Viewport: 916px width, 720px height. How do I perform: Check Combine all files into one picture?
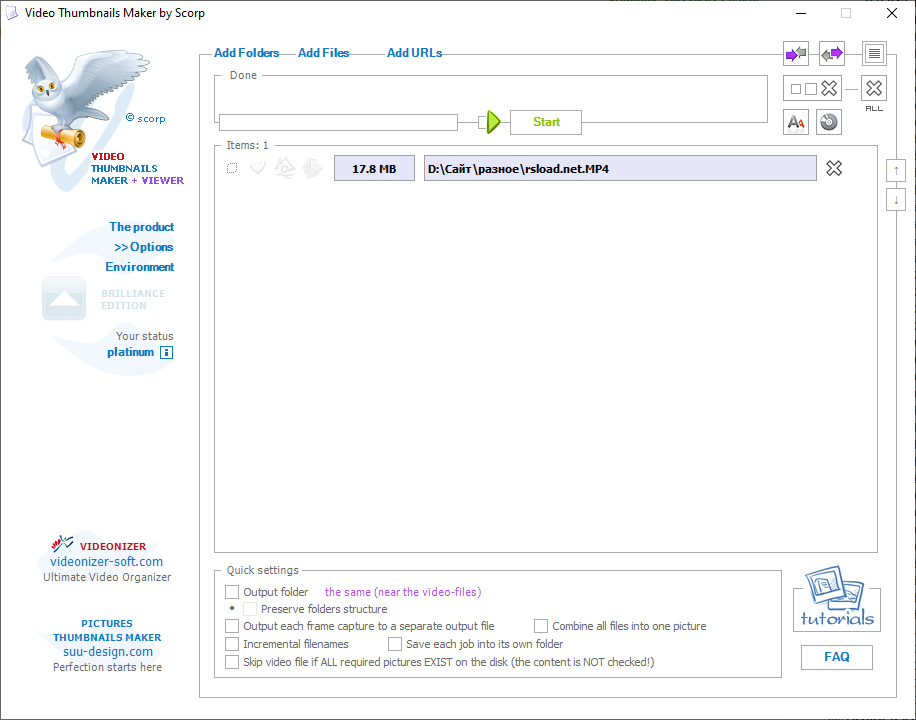click(541, 626)
